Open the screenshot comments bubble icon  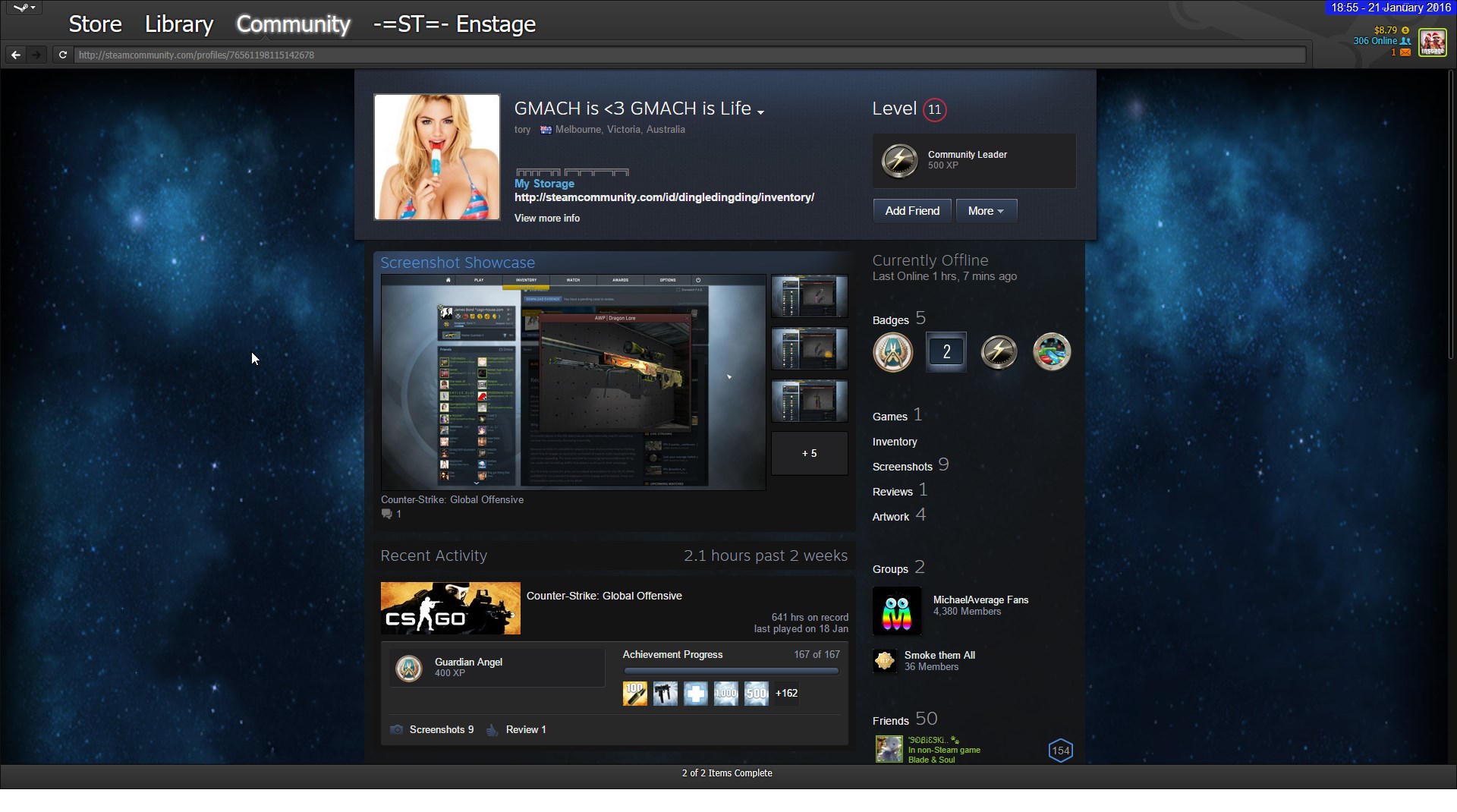tap(387, 514)
